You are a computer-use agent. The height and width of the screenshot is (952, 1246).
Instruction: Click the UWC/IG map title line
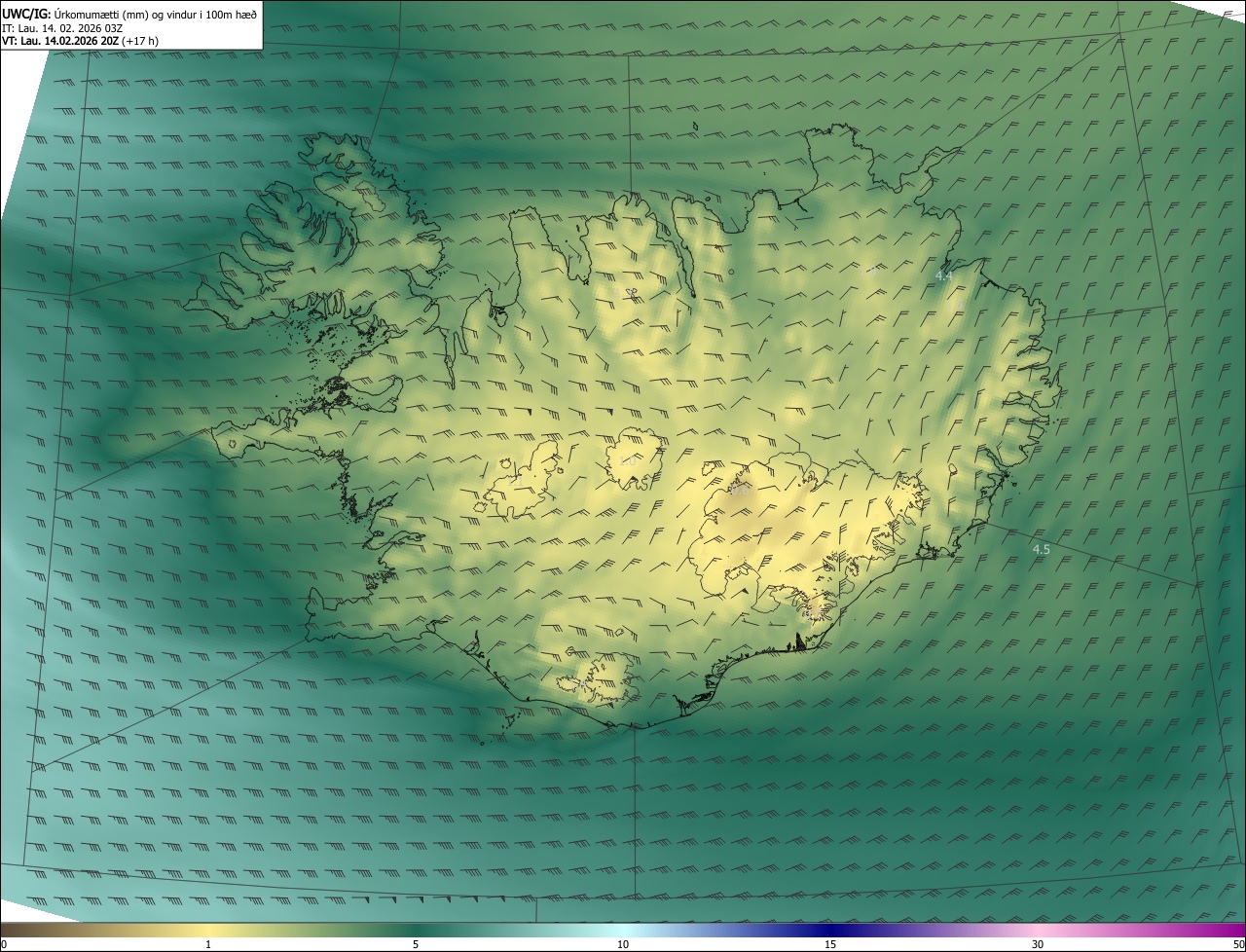point(129,14)
